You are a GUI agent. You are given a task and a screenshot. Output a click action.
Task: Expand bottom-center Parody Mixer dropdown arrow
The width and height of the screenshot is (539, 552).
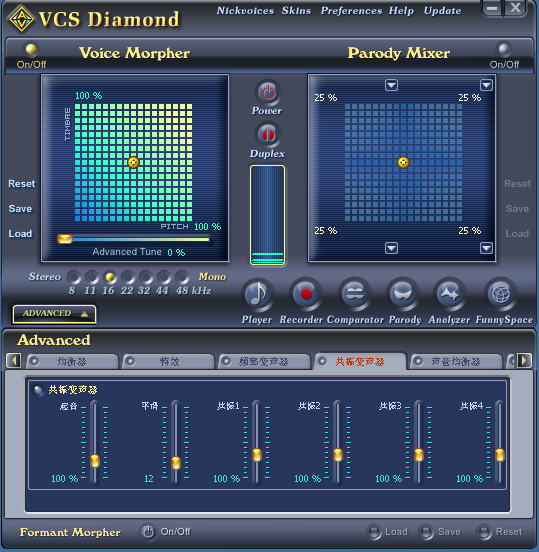coord(391,248)
